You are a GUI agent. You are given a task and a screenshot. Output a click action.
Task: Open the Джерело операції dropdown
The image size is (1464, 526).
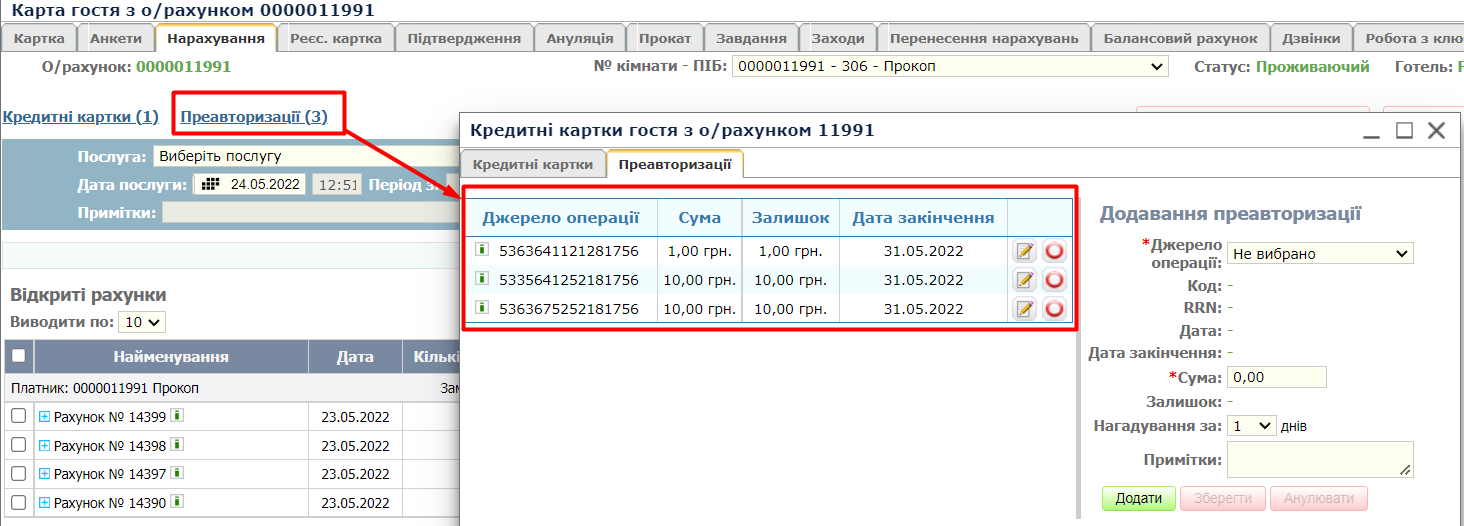click(1320, 254)
